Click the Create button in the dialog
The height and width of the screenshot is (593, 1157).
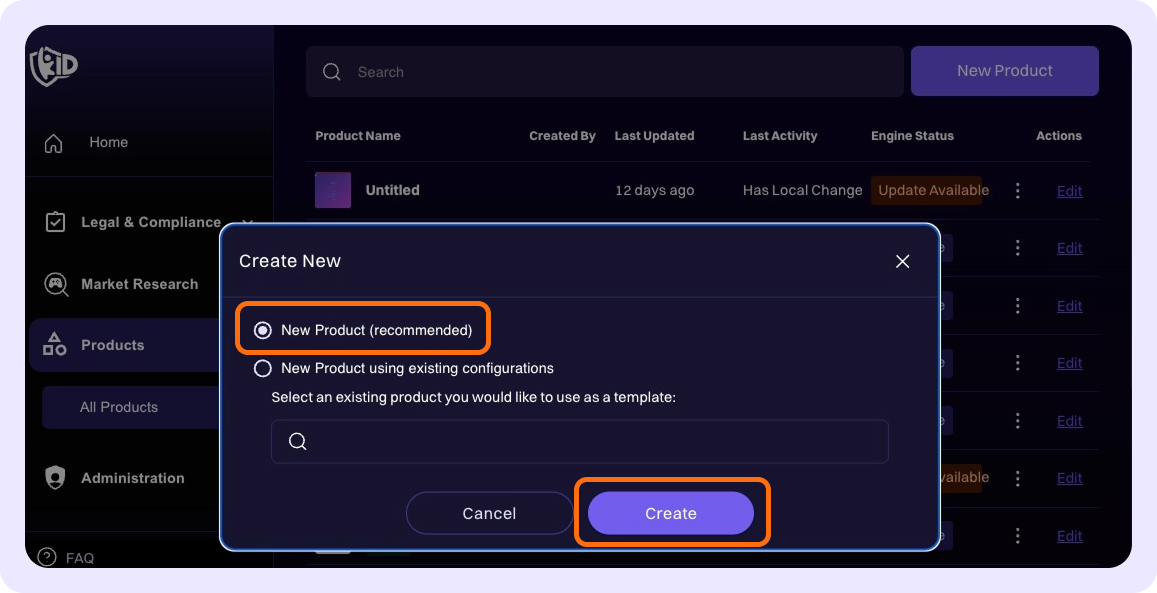671,513
